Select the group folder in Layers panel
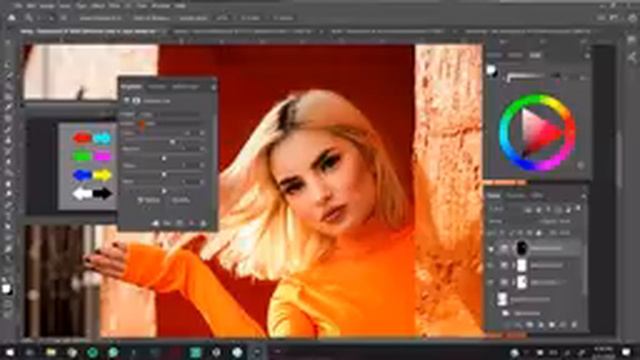 506,313
